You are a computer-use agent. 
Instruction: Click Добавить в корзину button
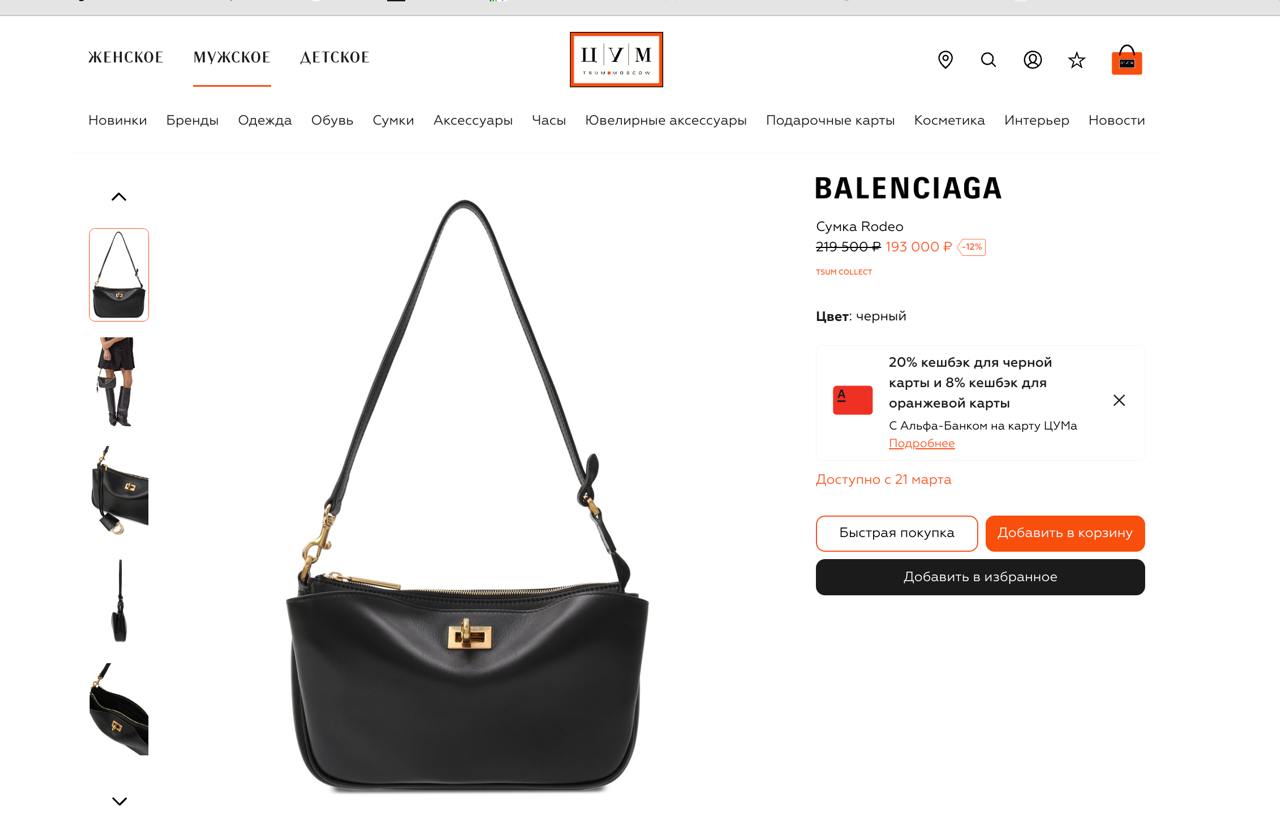[x=1065, y=533]
